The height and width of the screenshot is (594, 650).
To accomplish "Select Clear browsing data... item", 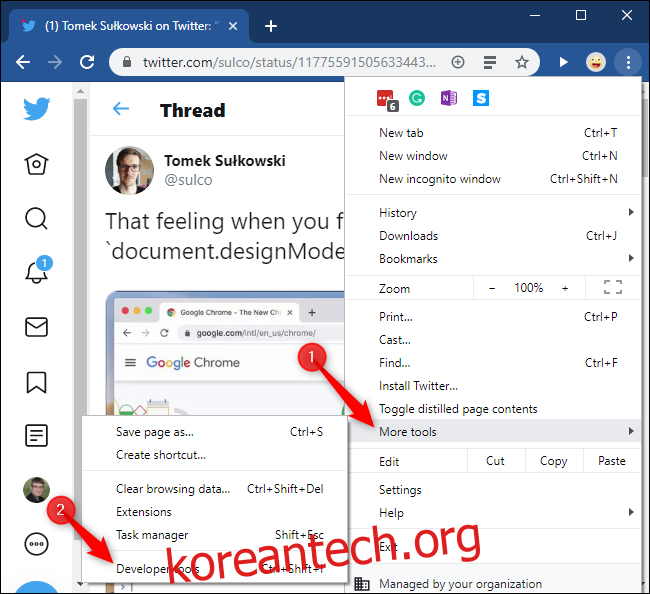I will pyautogui.click(x=214, y=489).
